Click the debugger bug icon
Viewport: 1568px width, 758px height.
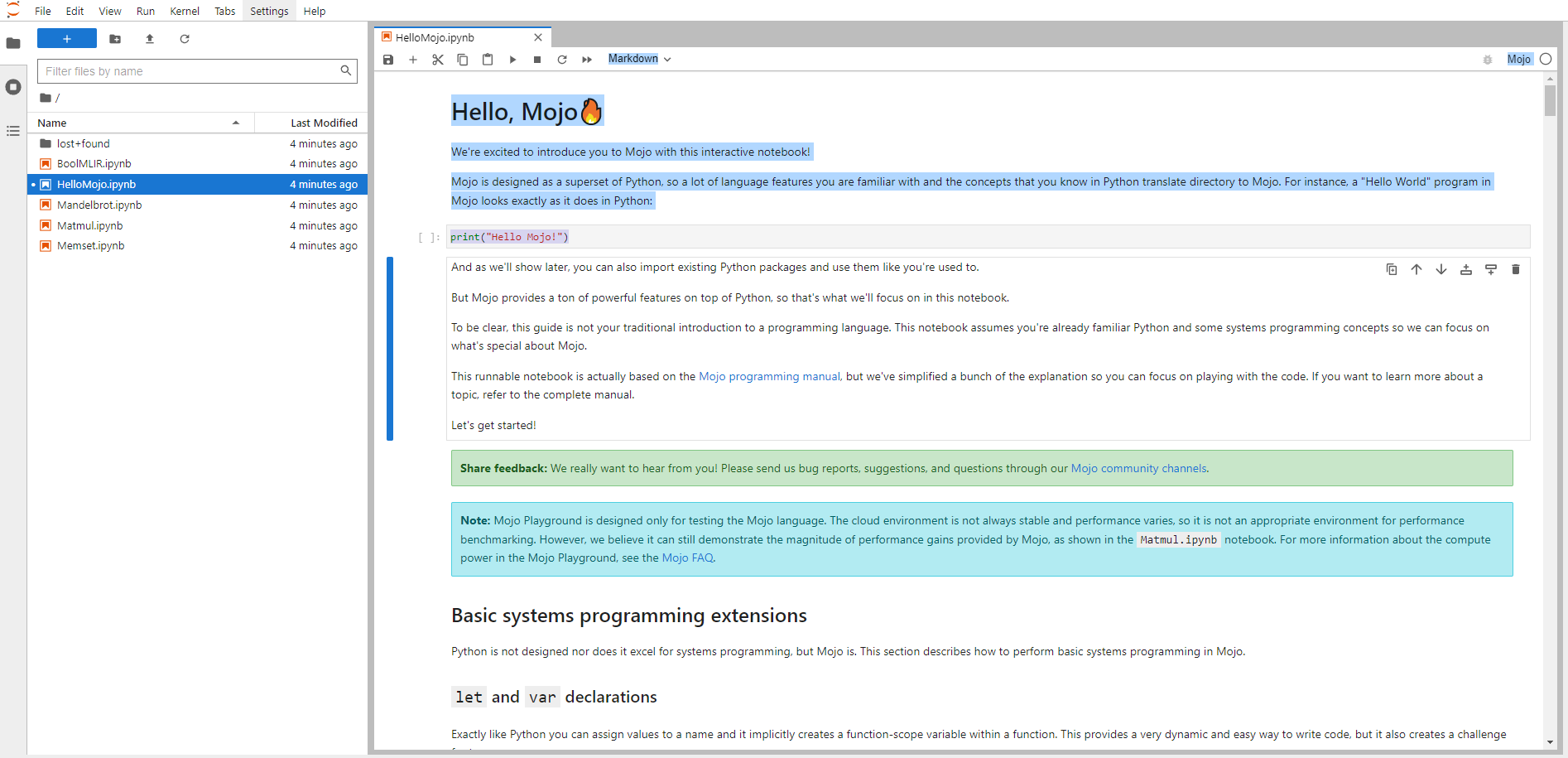point(1488,60)
